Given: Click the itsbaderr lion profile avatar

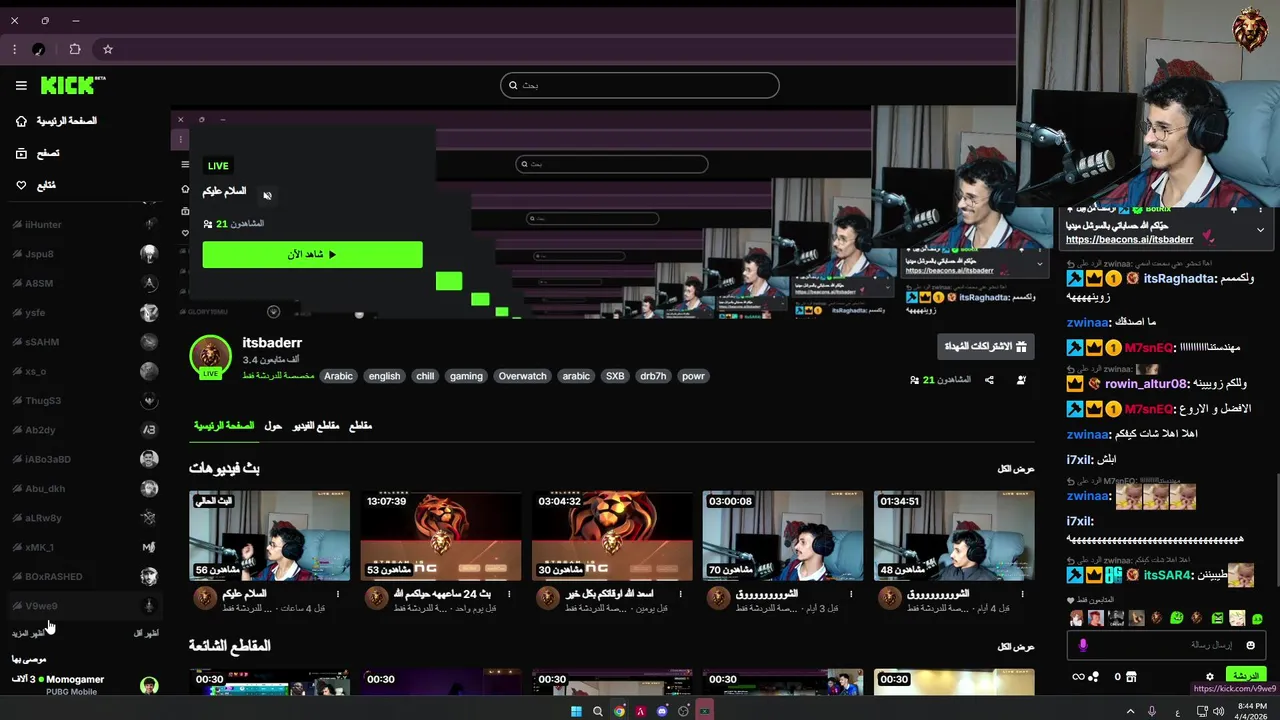Looking at the screenshot, I should point(211,358).
